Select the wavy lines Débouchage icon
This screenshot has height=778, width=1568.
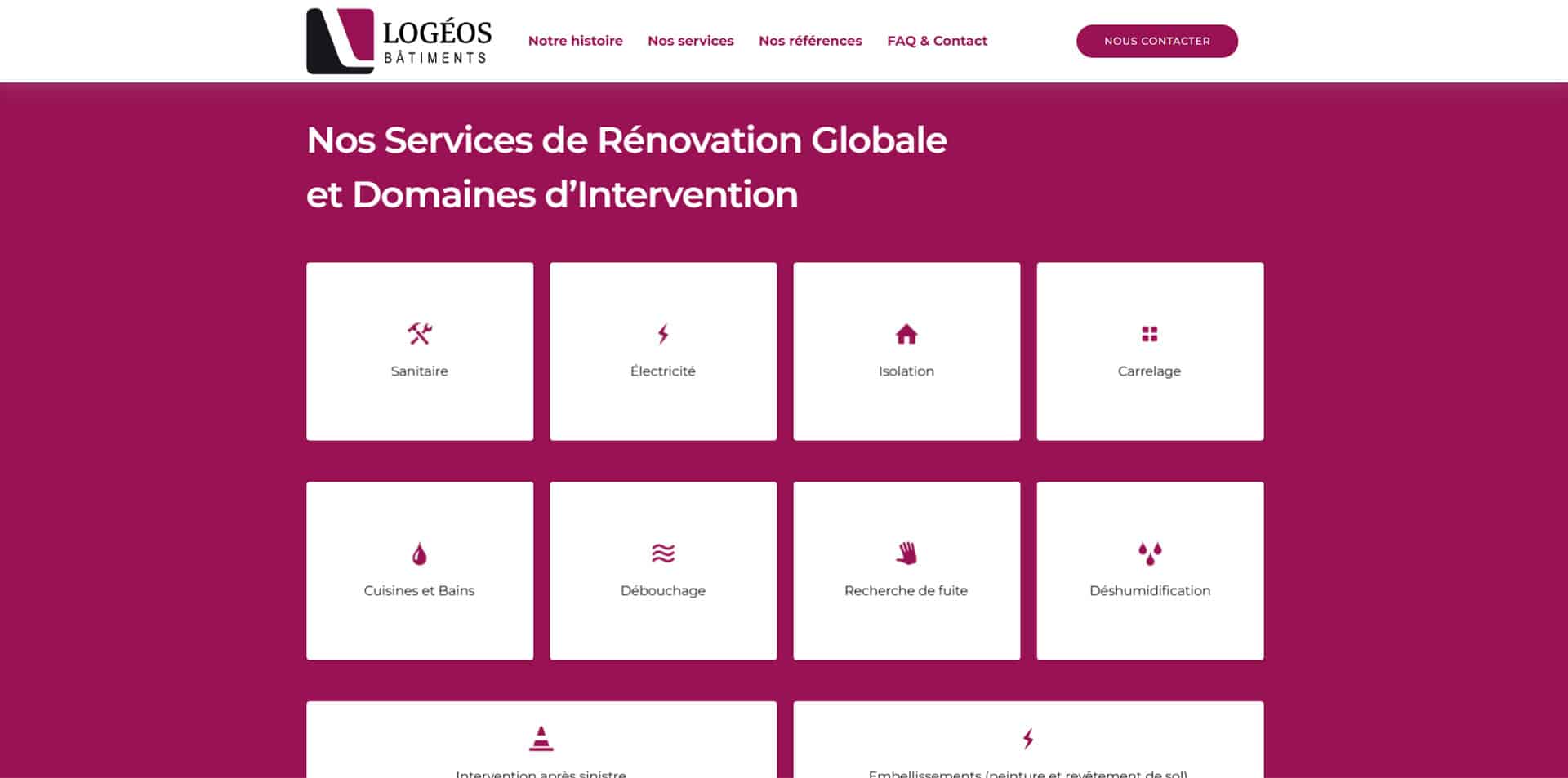pos(663,553)
